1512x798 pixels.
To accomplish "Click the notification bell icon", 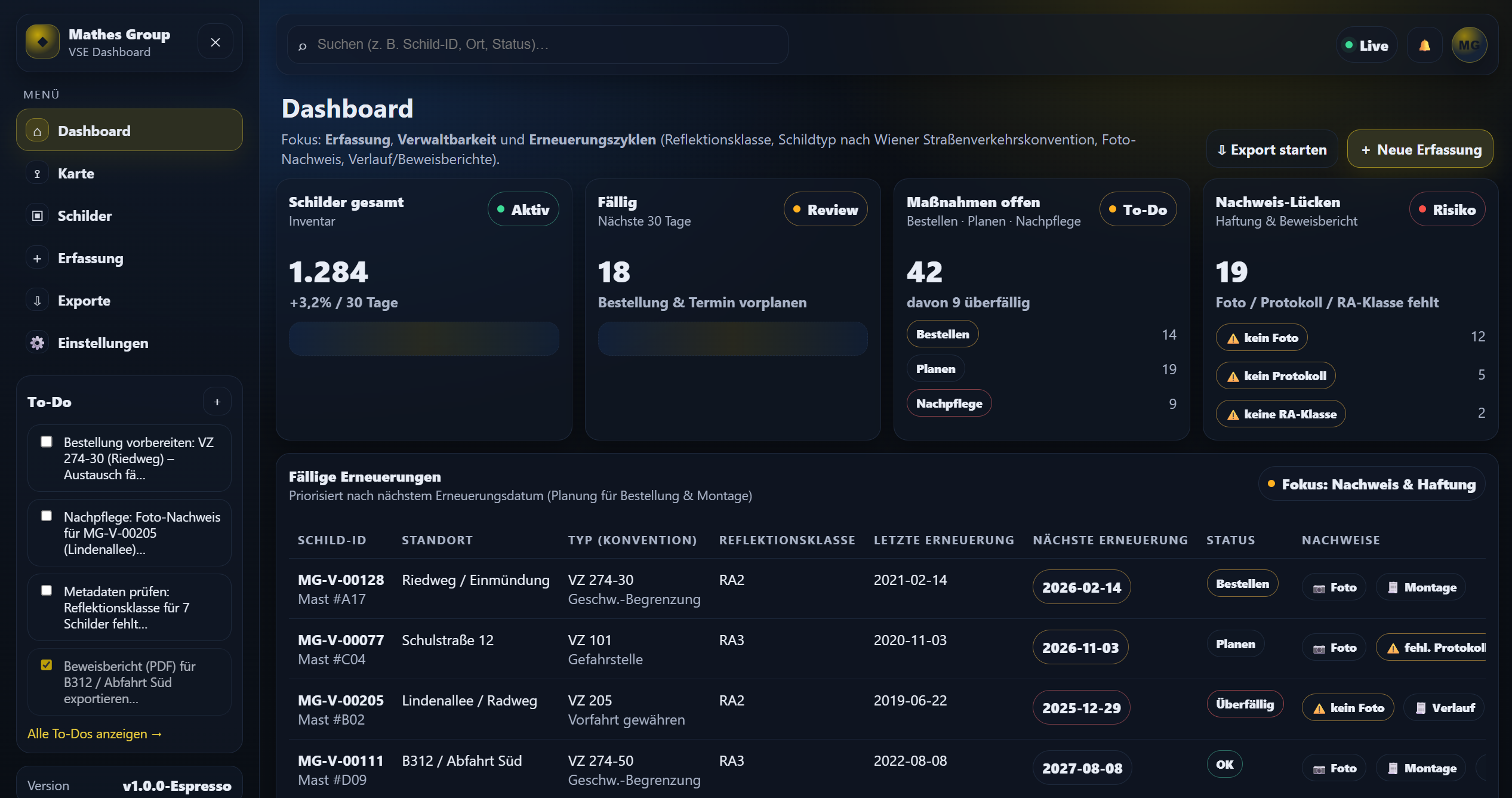I will [x=1425, y=44].
